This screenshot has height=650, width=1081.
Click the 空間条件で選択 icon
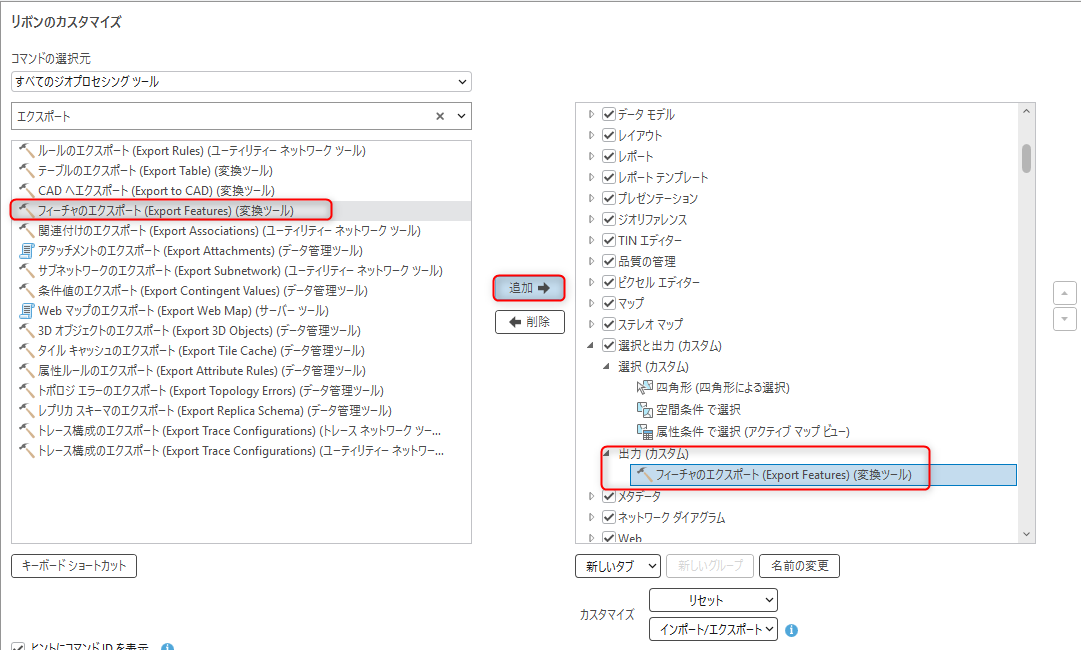pos(644,410)
